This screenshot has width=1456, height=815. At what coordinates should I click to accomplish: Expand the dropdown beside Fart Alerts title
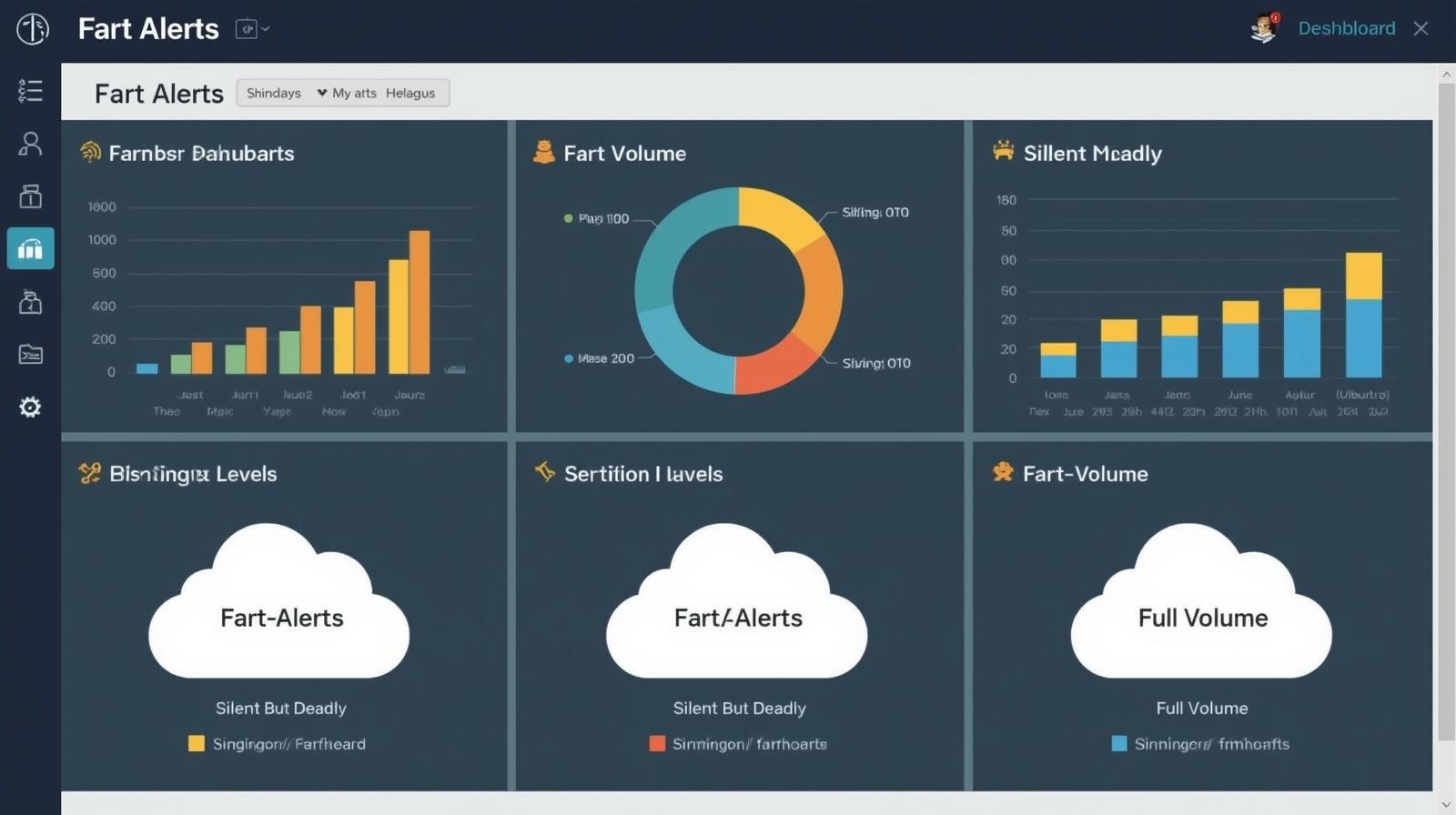coord(252,29)
